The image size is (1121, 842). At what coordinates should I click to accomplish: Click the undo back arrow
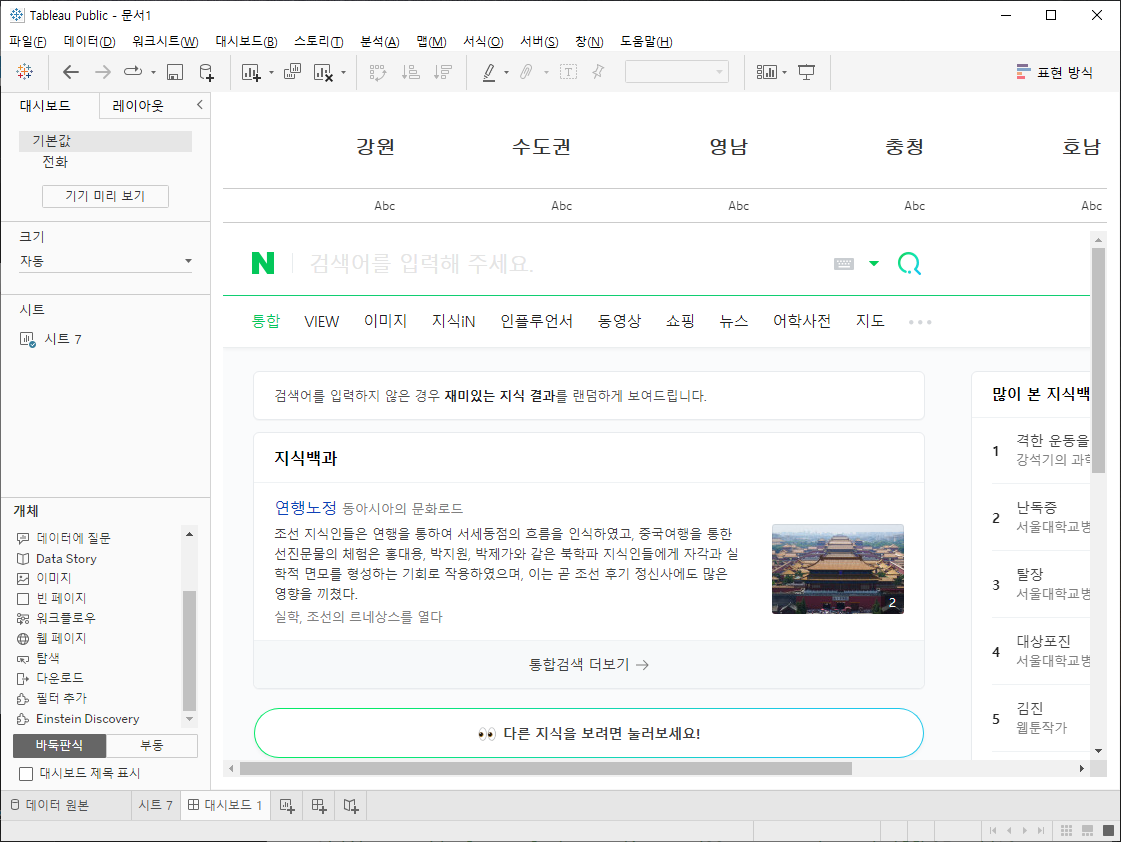(x=70, y=71)
